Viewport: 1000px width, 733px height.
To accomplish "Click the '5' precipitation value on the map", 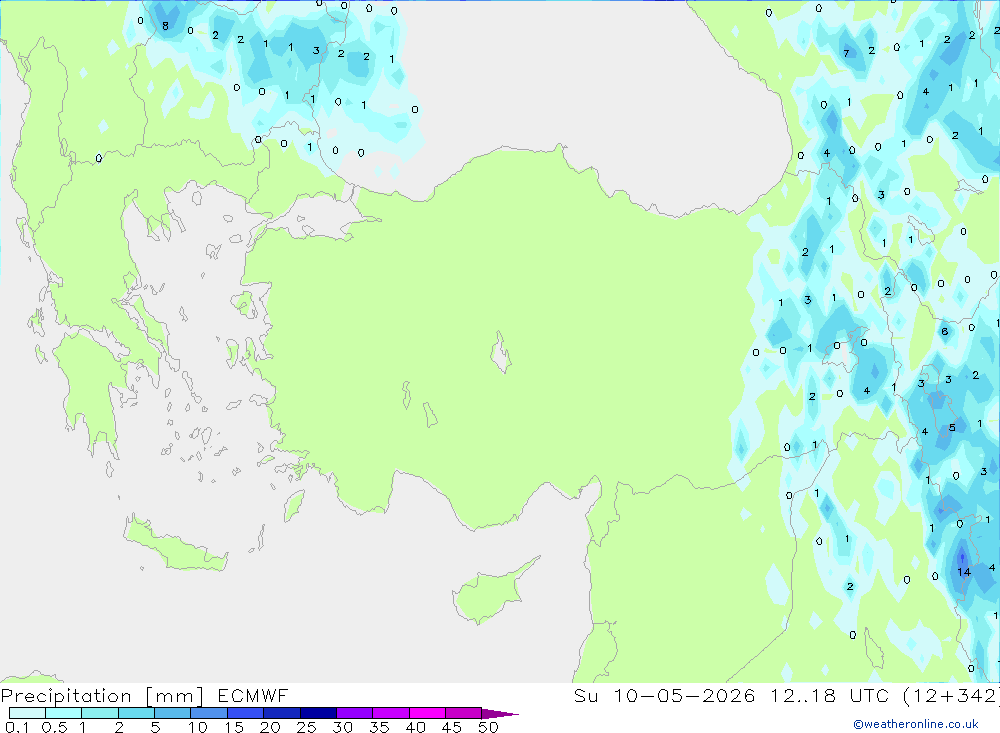I will 952,427.
